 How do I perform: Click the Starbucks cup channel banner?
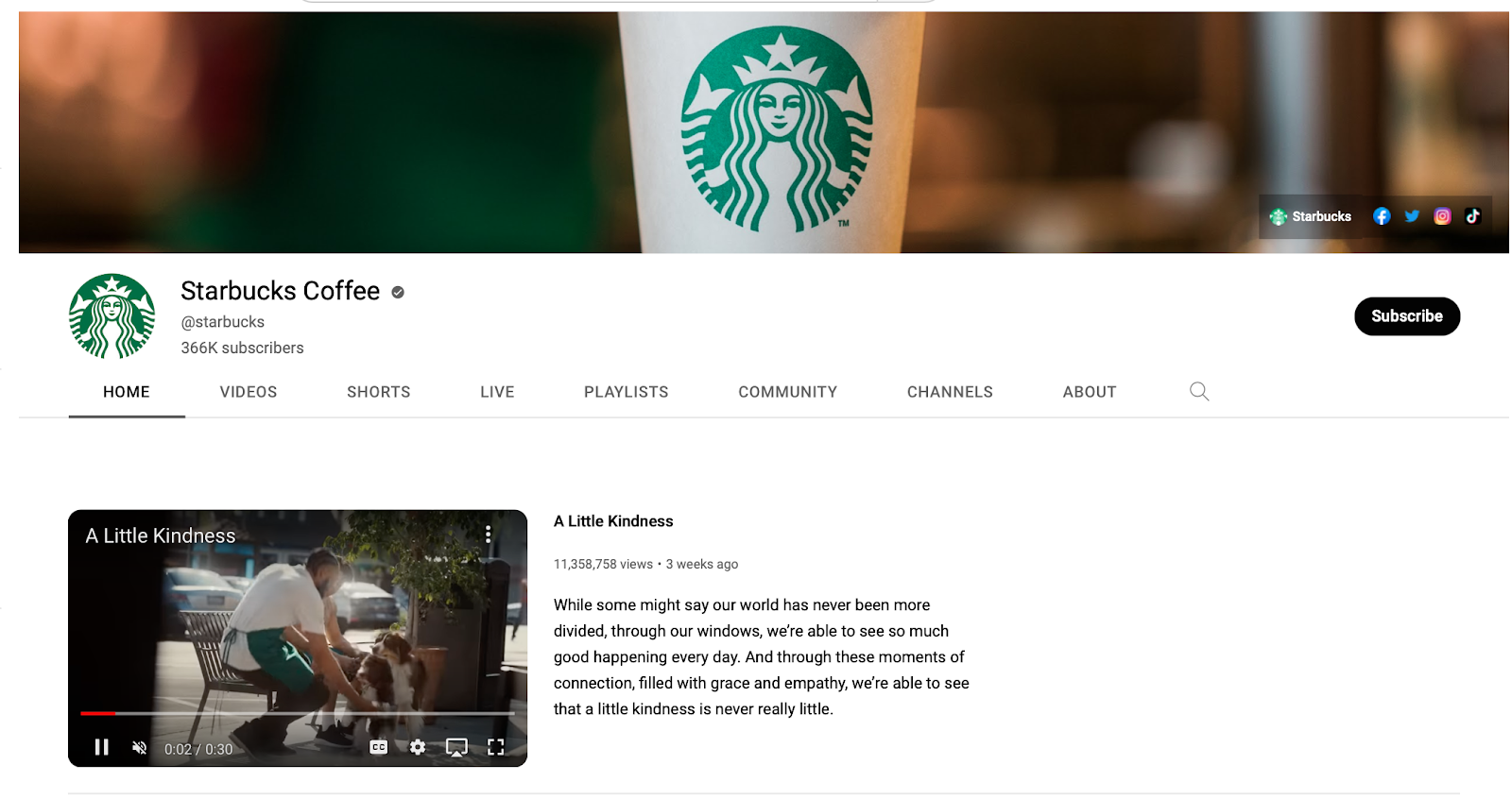[764, 132]
